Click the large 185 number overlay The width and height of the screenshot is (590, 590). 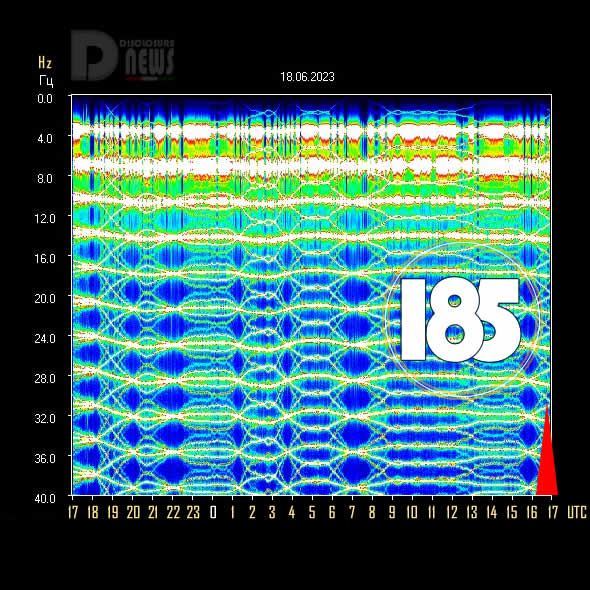(461, 320)
